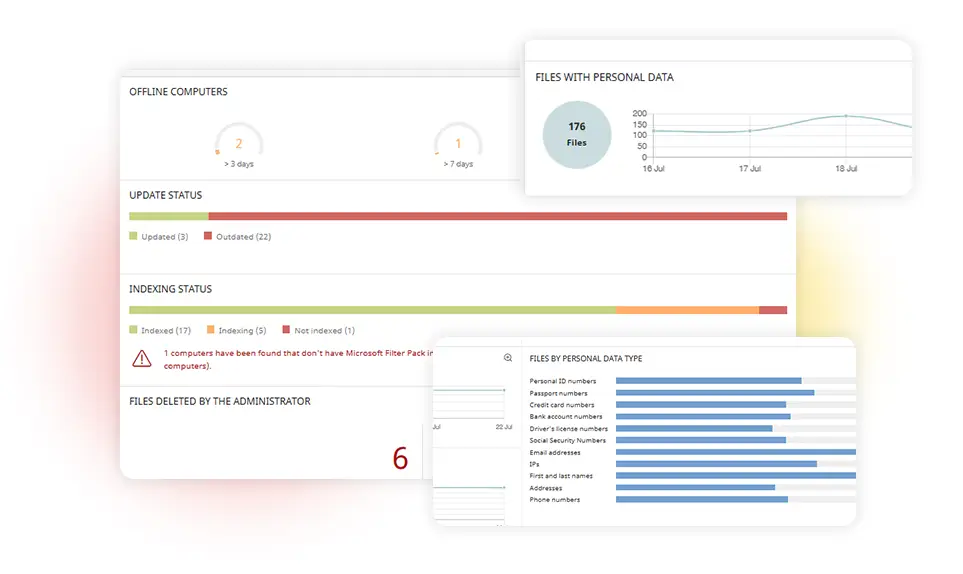
Task: Click the zoom magnifier icon in chart panel
Action: click(x=508, y=358)
